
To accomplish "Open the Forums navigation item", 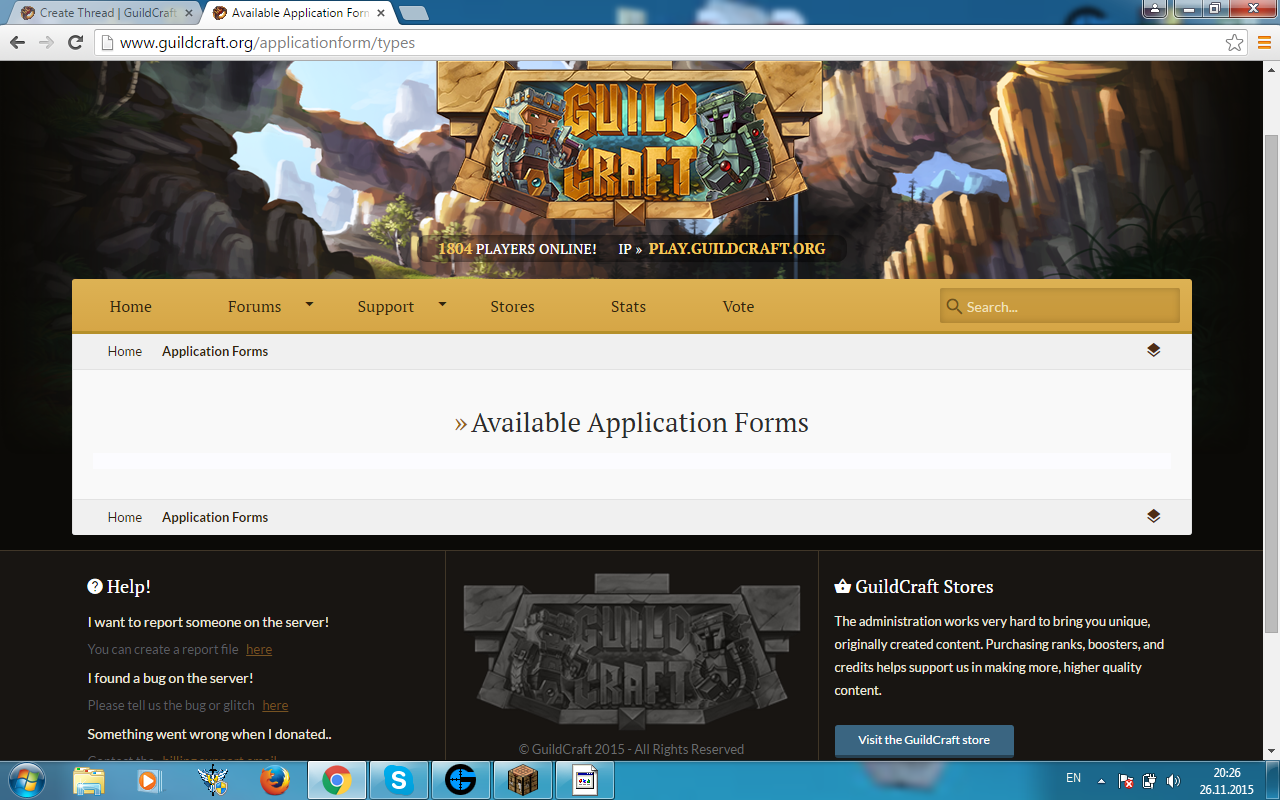I will (254, 306).
